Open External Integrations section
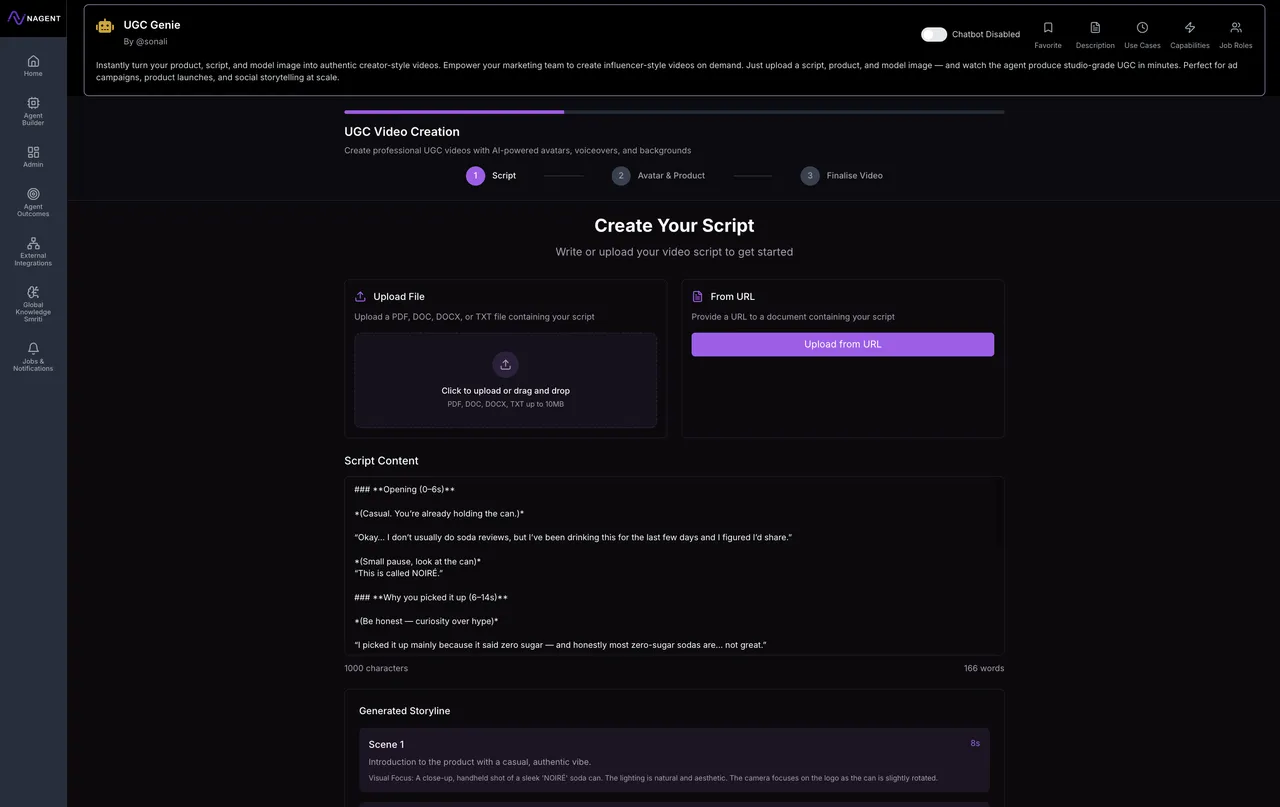 (33, 250)
